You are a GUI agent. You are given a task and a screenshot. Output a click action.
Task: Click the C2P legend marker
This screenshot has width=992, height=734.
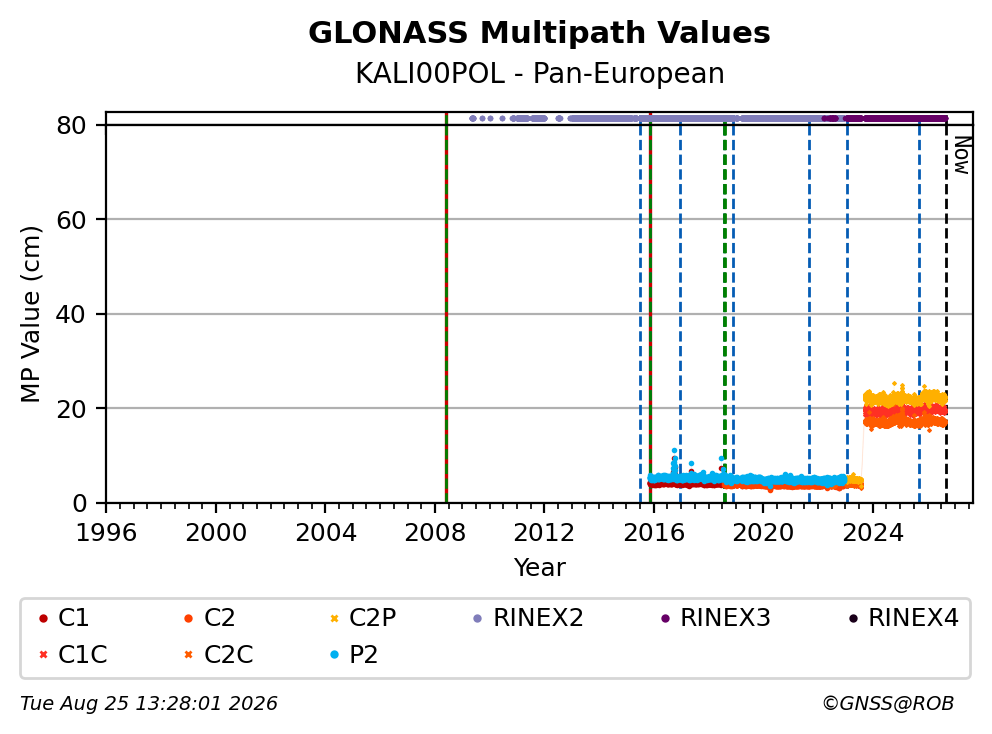334,618
